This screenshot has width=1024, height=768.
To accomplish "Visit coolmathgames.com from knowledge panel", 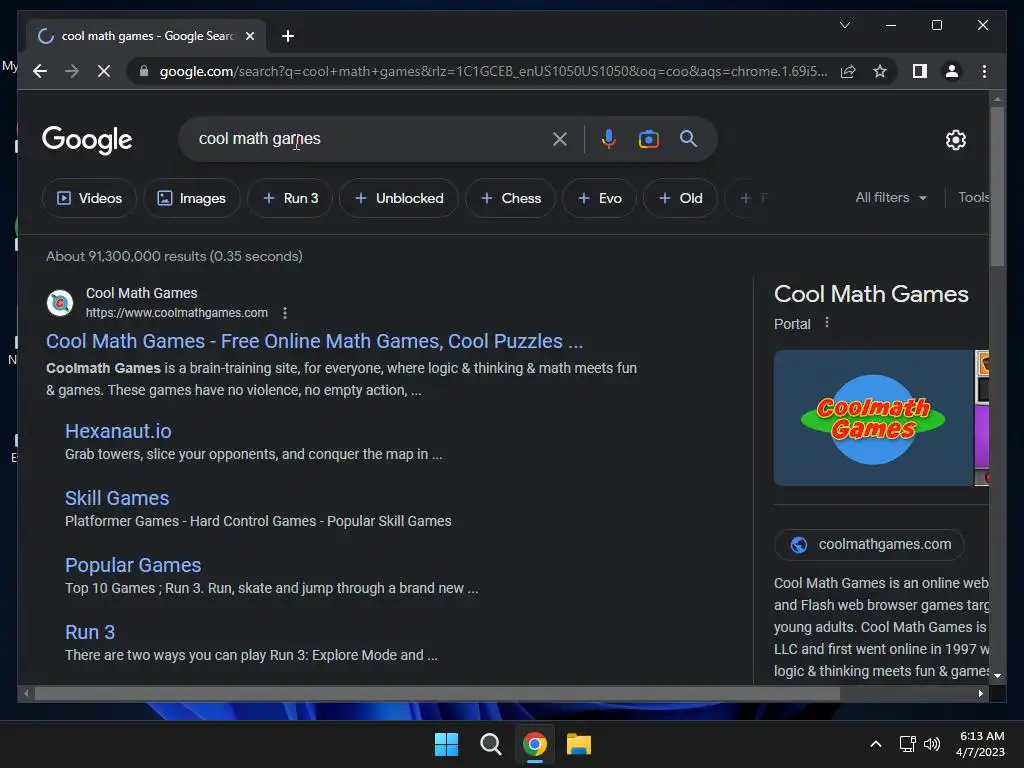I will [869, 544].
